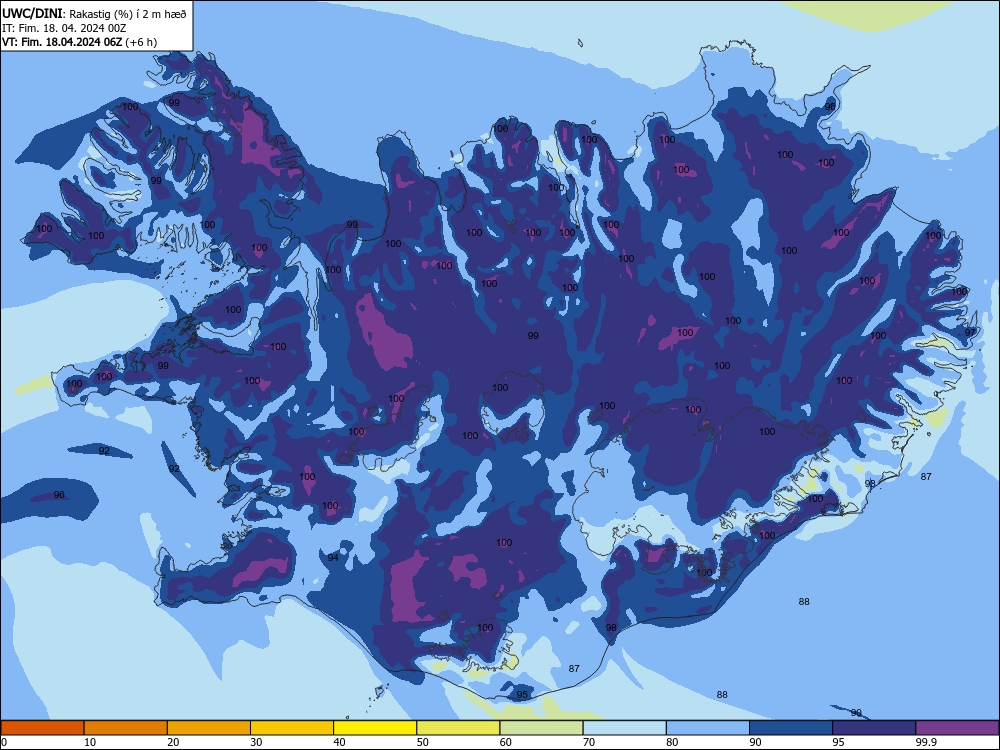The width and height of the screenshot is (1000, 750).
Task: Click the 'VT: Fim. 18.04.2024 06Z' line
Action: coord(62,42)
